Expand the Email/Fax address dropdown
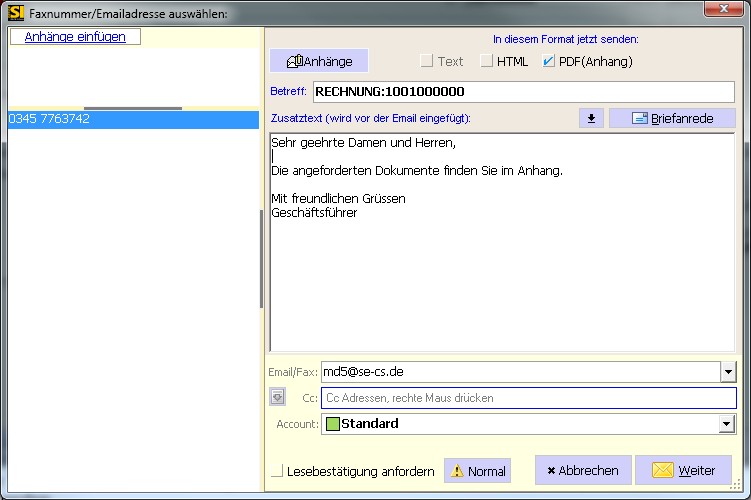The height and width of the screenshot is (500, 751). [728, 372]
